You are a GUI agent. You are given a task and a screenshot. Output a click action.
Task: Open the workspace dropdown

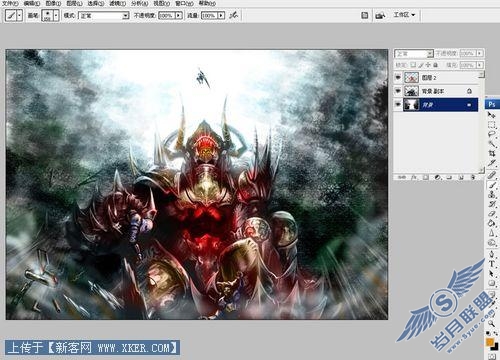(404, 15)
